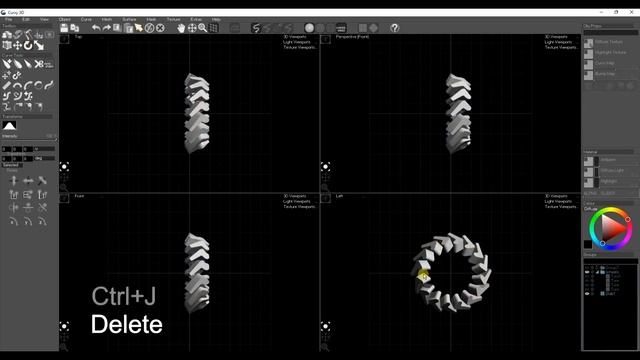This screenshot has height=360, width=640.
Task: Click 3D Viewports in the Left viewport
Action: [x=556, y=196]
